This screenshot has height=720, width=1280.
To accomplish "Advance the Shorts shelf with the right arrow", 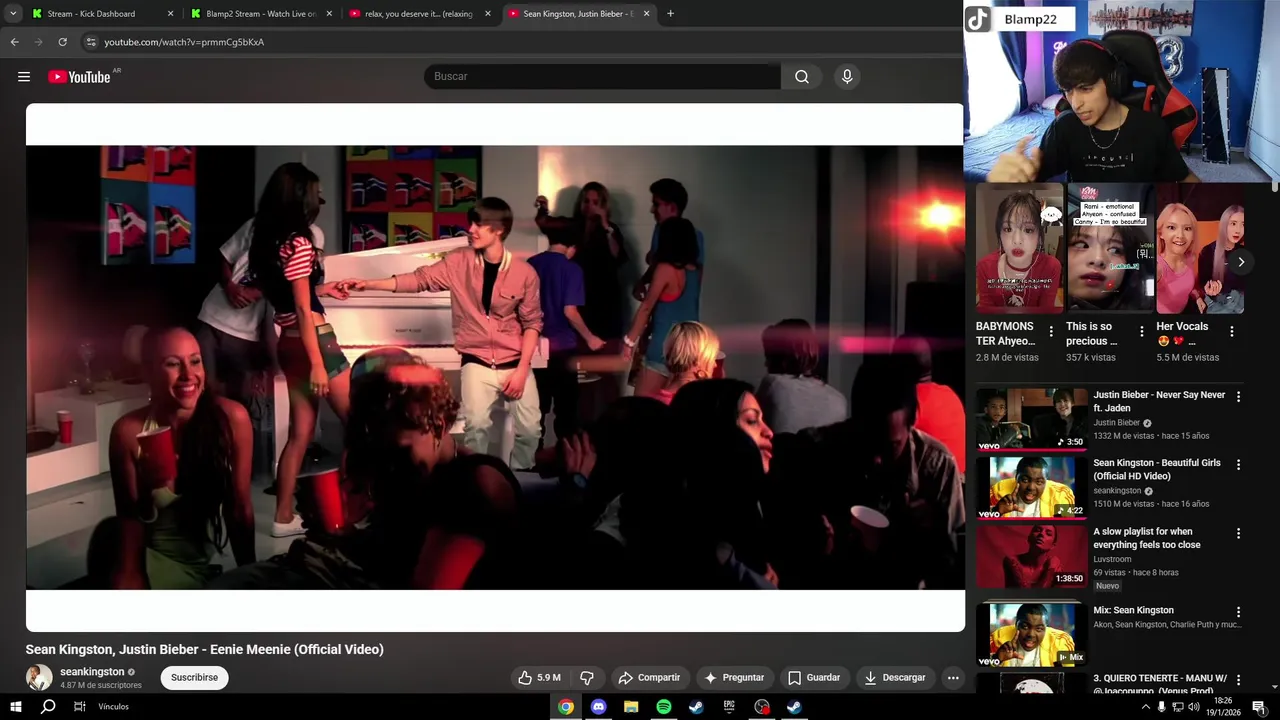I will 1241,262.
